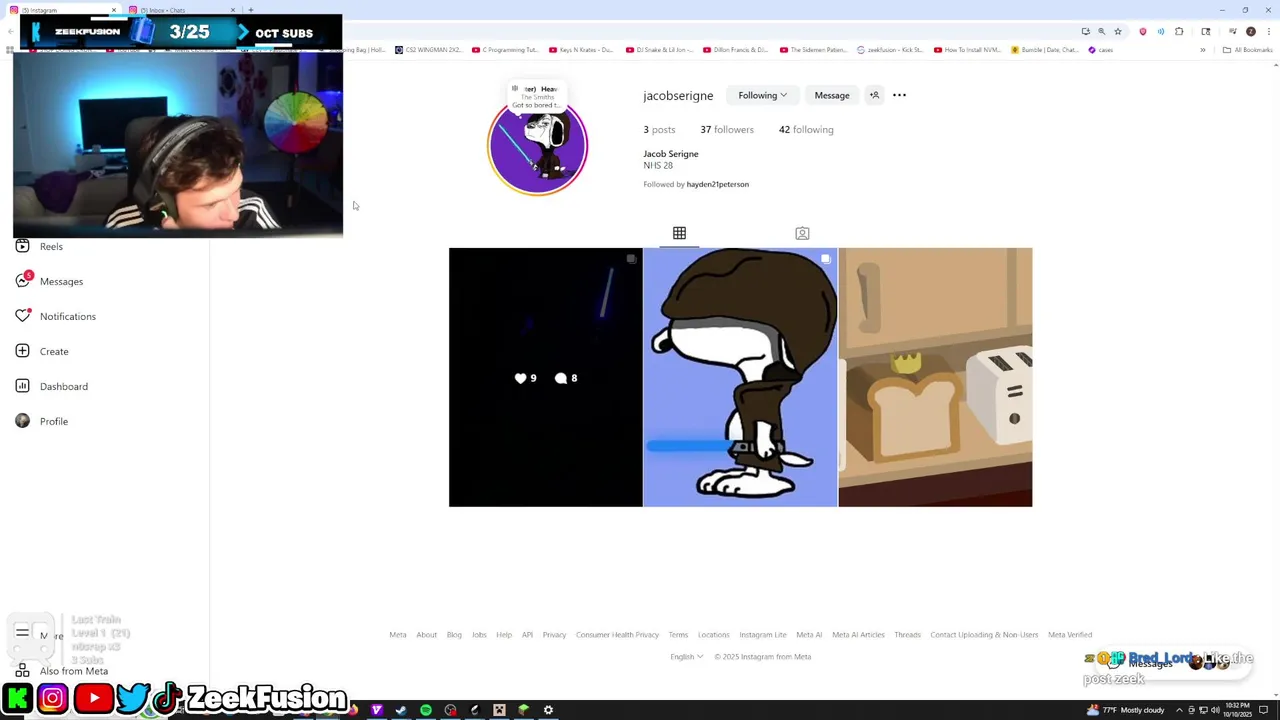Click the Help footer link
The width and height of the screenshot is (1280, 720).
point(504,634)
